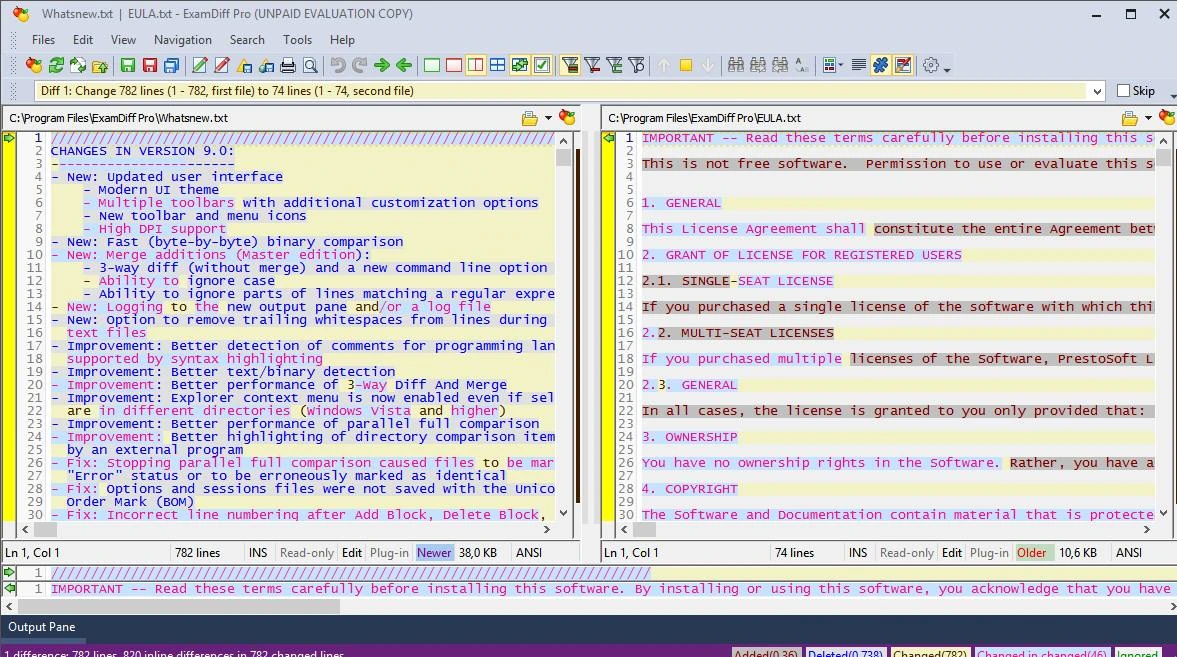
Task: Open the Files menu
Action: click(x=43, y=40)
